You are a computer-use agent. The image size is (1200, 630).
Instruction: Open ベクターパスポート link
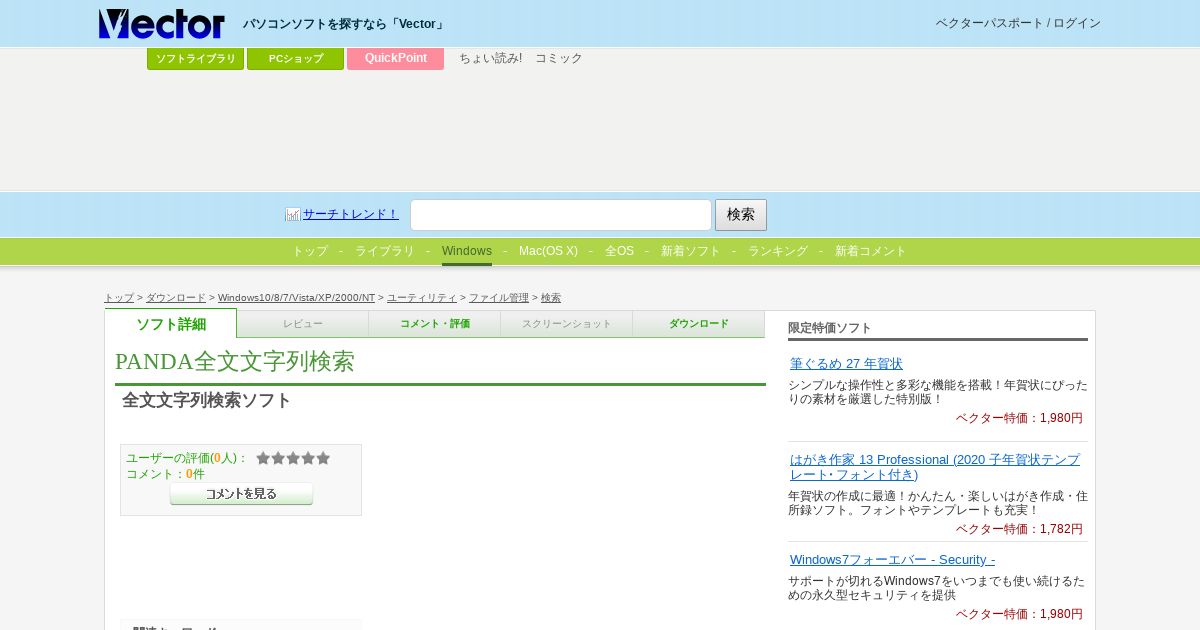(x=989, y=23)
